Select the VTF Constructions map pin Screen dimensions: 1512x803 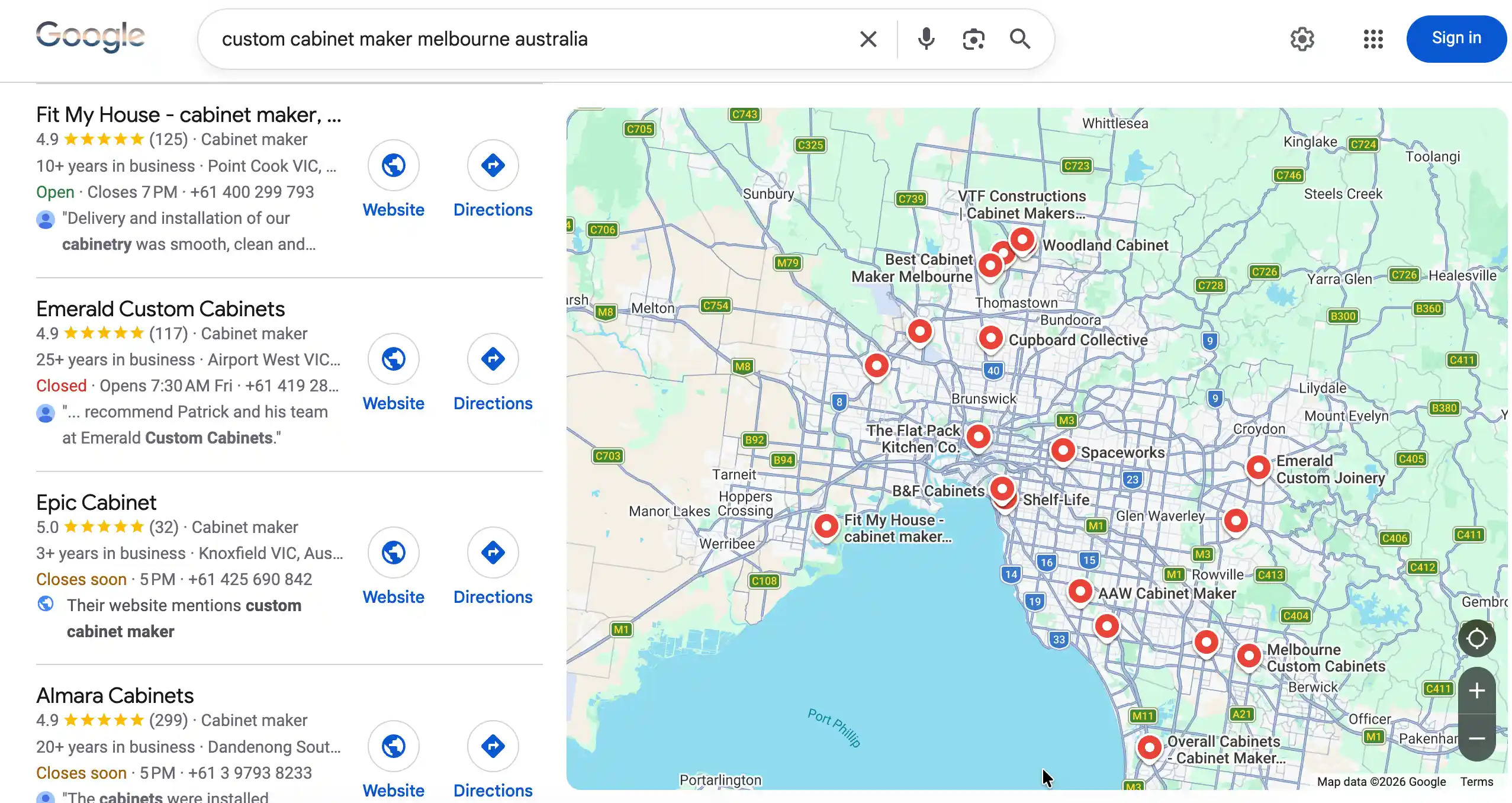pyautogui.click(x=1022, y=239)
